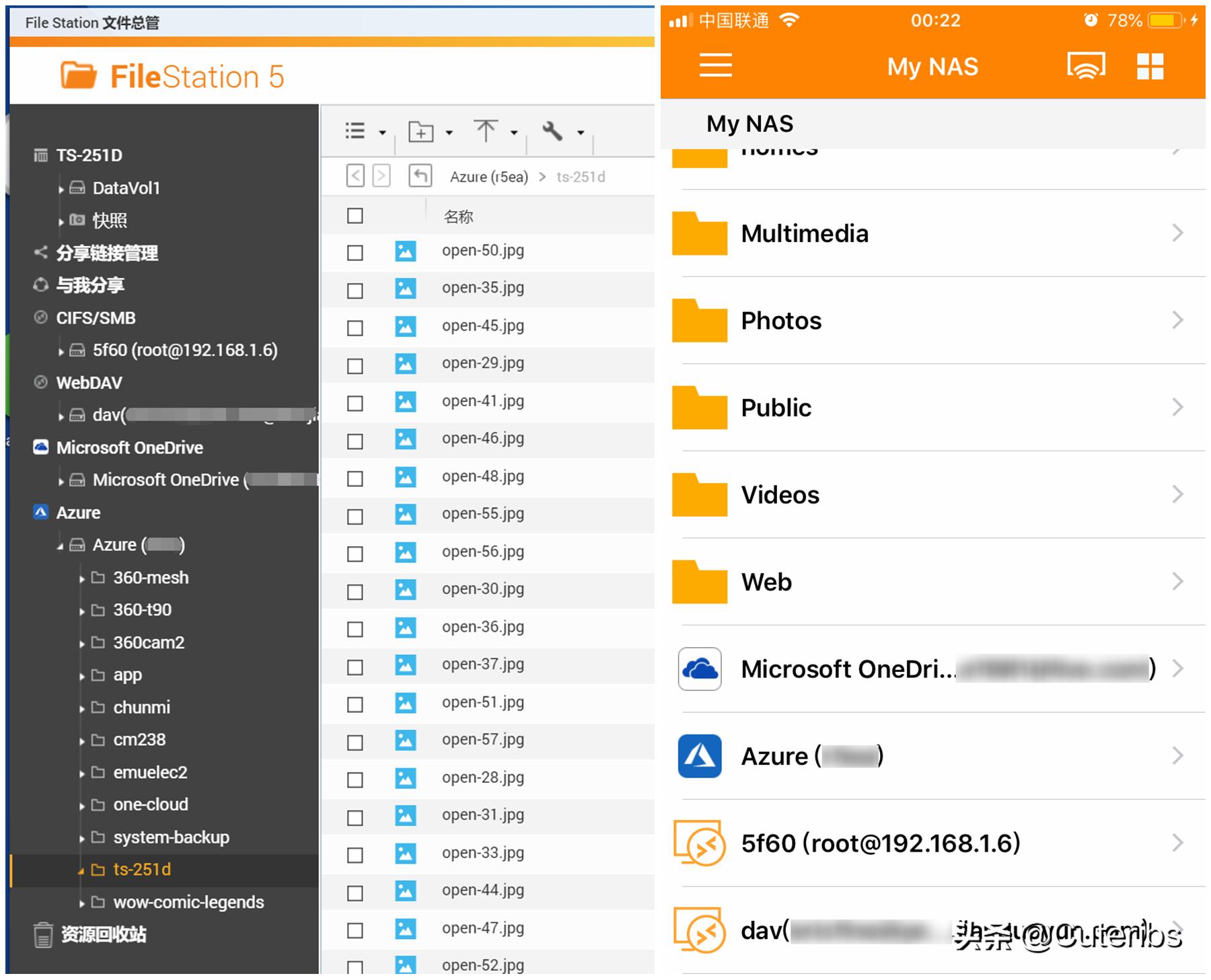Viewport: 1211px width, 980px height.
Task: Check the checkbox next to open-50.jpg
Action: 355,252
